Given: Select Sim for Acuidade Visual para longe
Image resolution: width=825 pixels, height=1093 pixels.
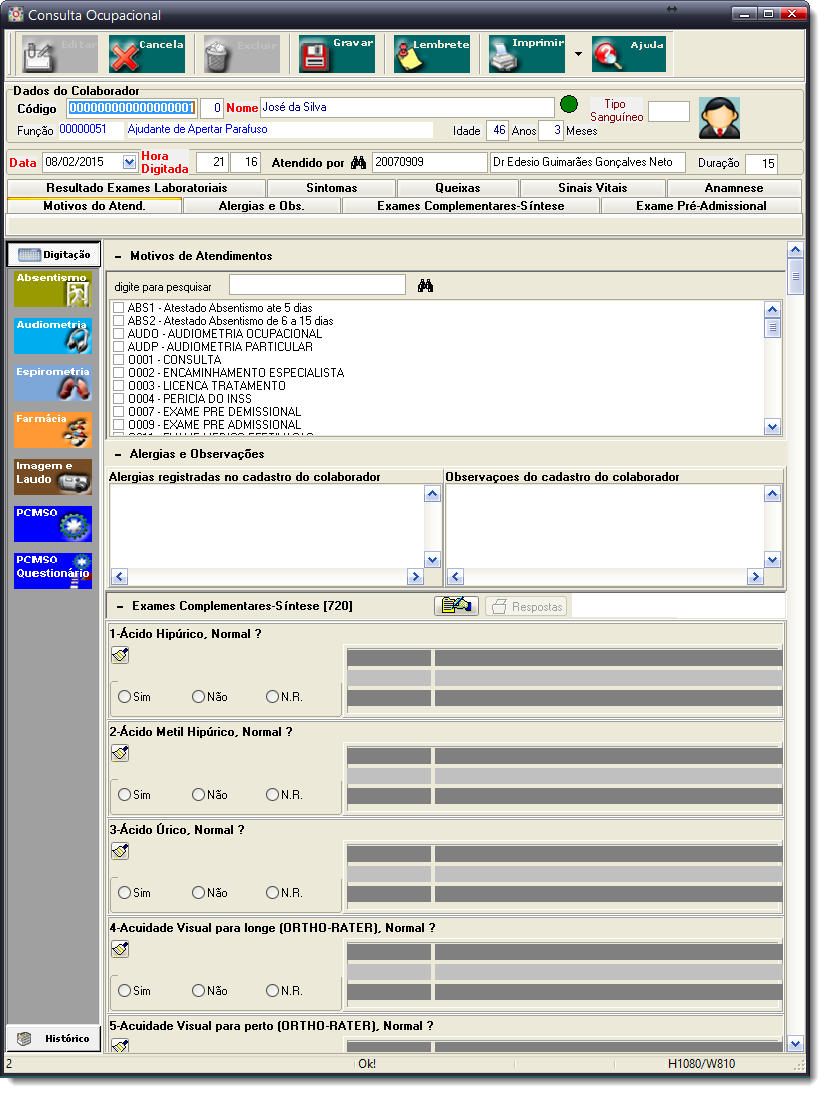Looking at the screenshot, I should [x=125, y=991].
